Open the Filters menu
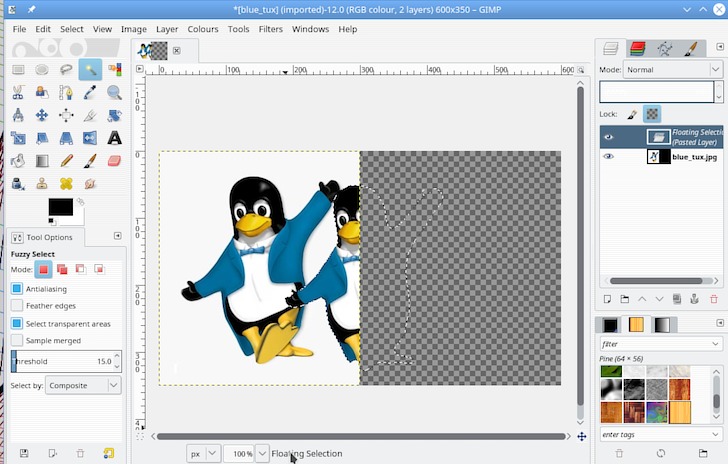The image size is (728, 464). (270, 29)
